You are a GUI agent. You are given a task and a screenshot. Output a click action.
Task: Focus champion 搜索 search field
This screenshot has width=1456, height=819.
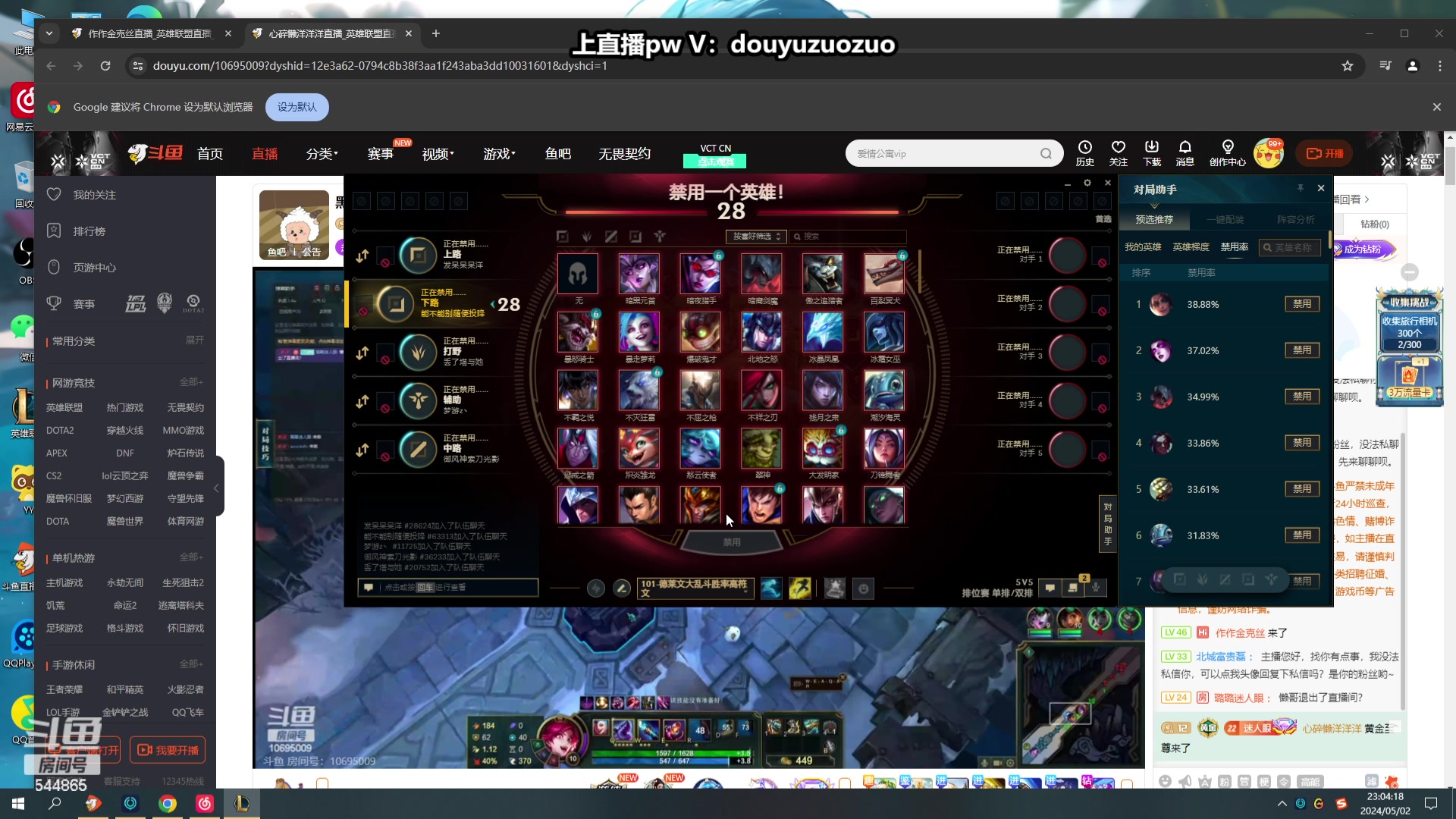848,237
